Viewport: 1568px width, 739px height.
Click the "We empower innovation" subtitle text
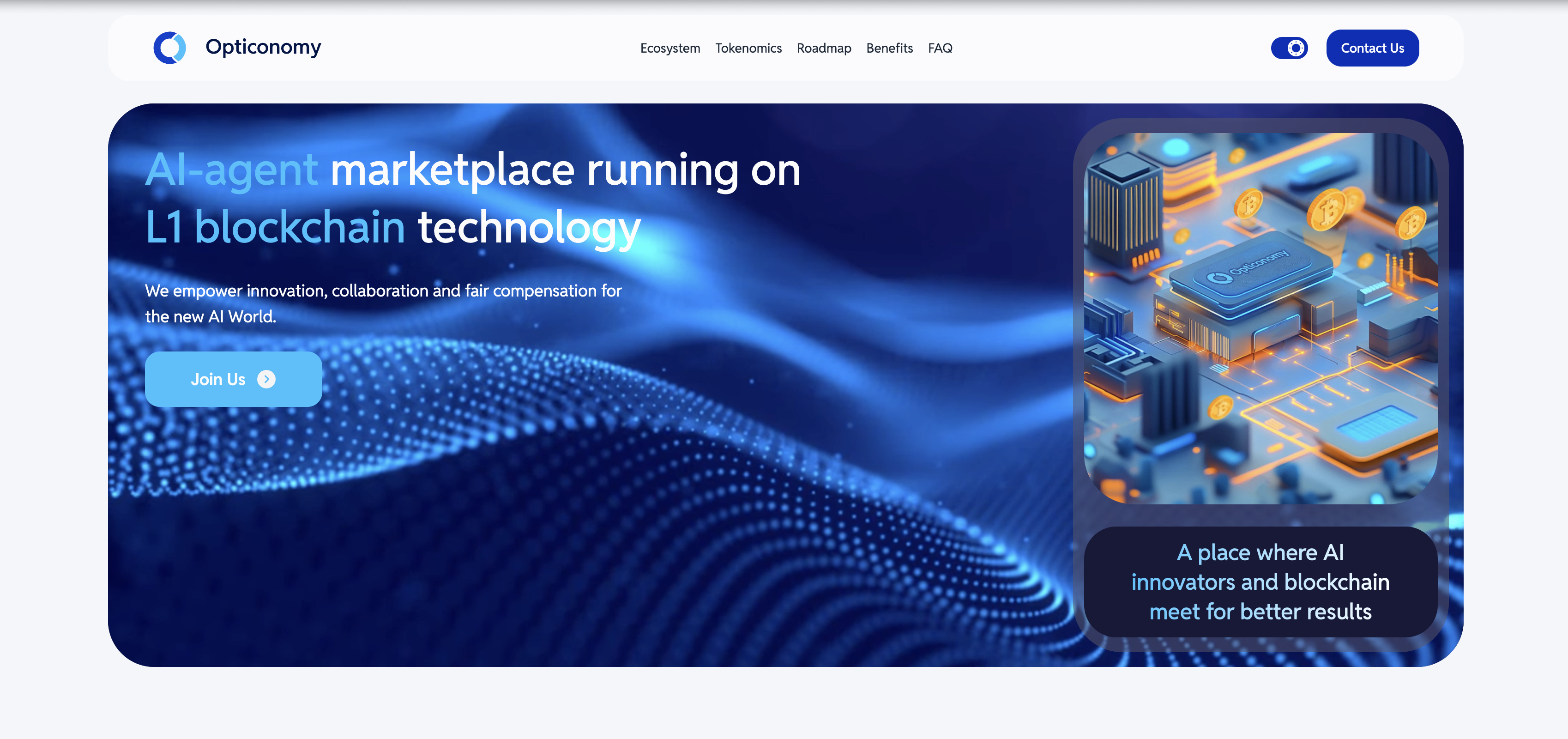point(384,303)
